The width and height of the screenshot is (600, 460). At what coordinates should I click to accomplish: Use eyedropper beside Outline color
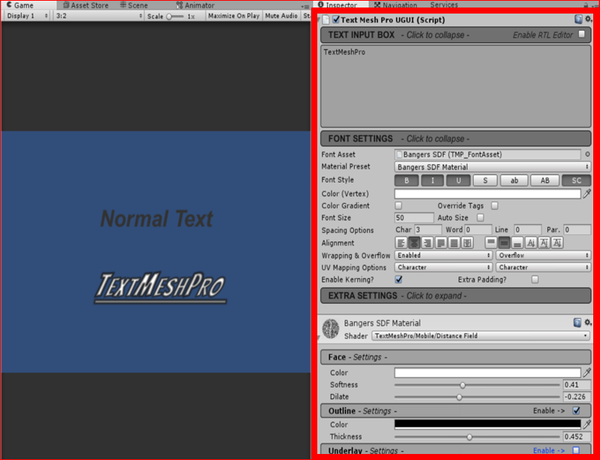[587, 424]
